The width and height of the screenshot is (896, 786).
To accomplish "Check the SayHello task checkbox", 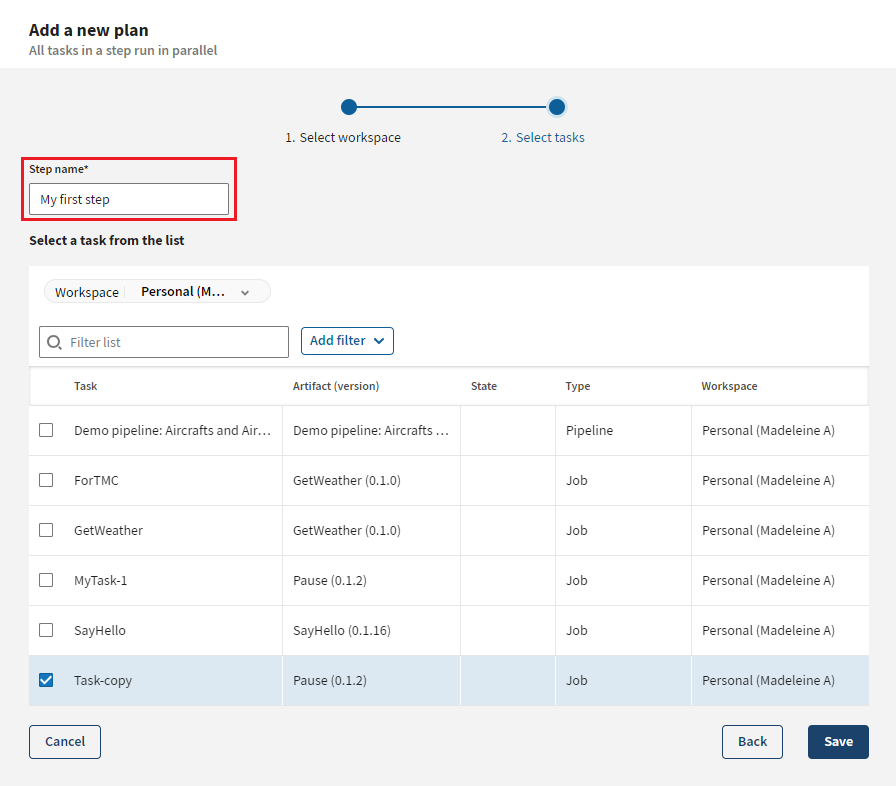I will click(46, 630).
